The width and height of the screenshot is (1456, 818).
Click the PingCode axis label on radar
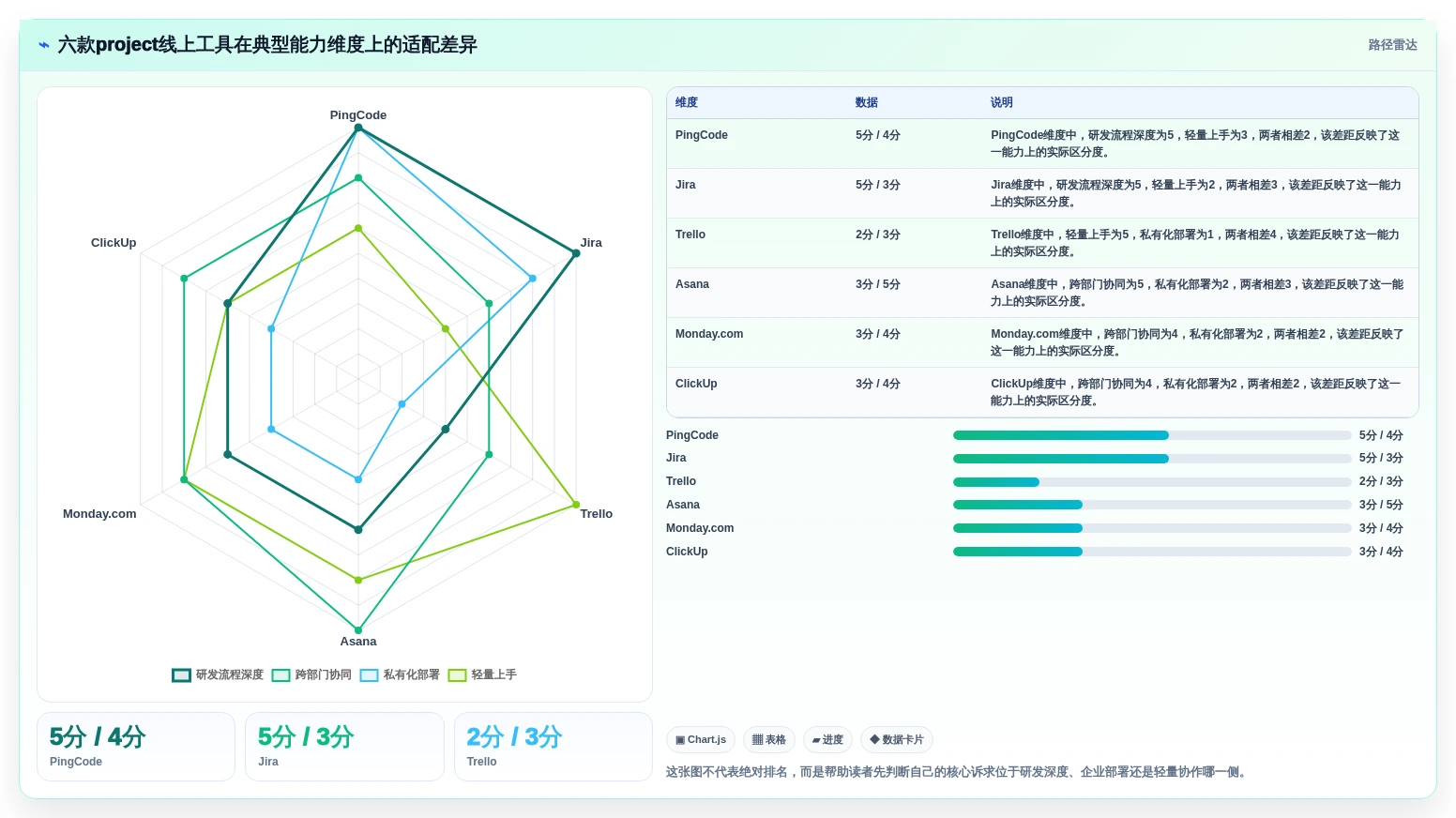(358, 115)
